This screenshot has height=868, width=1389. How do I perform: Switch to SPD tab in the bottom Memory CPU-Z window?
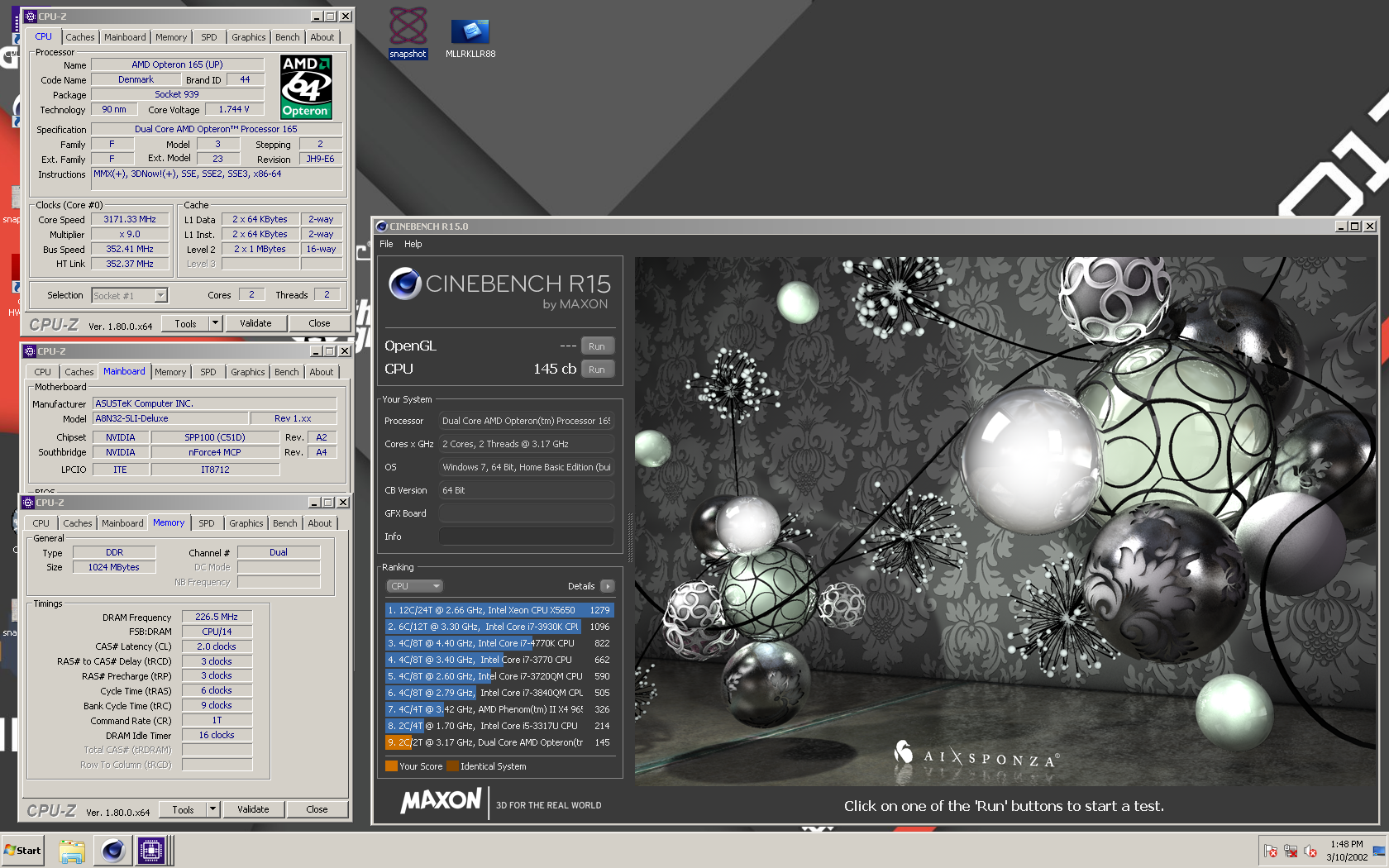[x=207, y=523]
